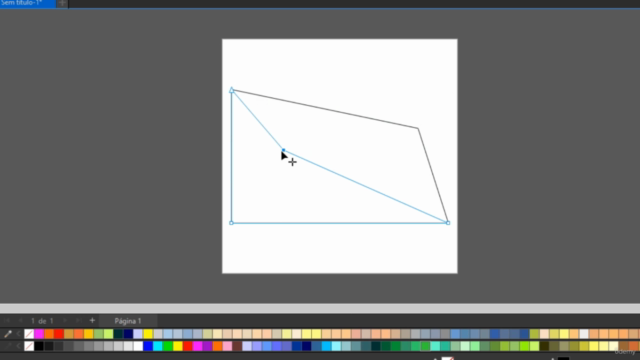This screenshot has width=640, height=360.
Task: Click the '1 de 1' page counter
Action: click(x=42, y=321)
